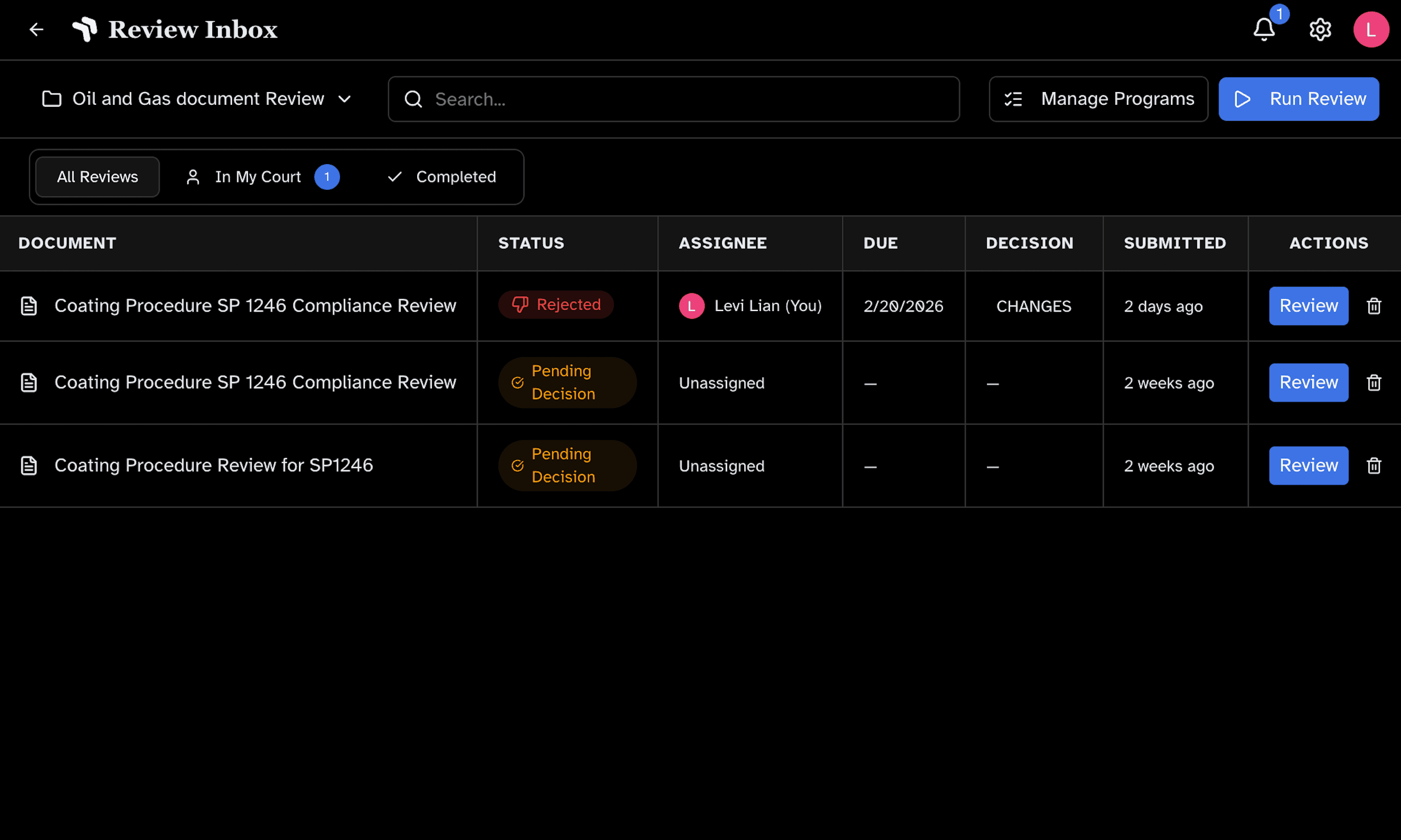The height and width of the screenshot is (840, 1401).
Task: Click the app logo beside Review Inbox
Action: click(x=85, y=29)
